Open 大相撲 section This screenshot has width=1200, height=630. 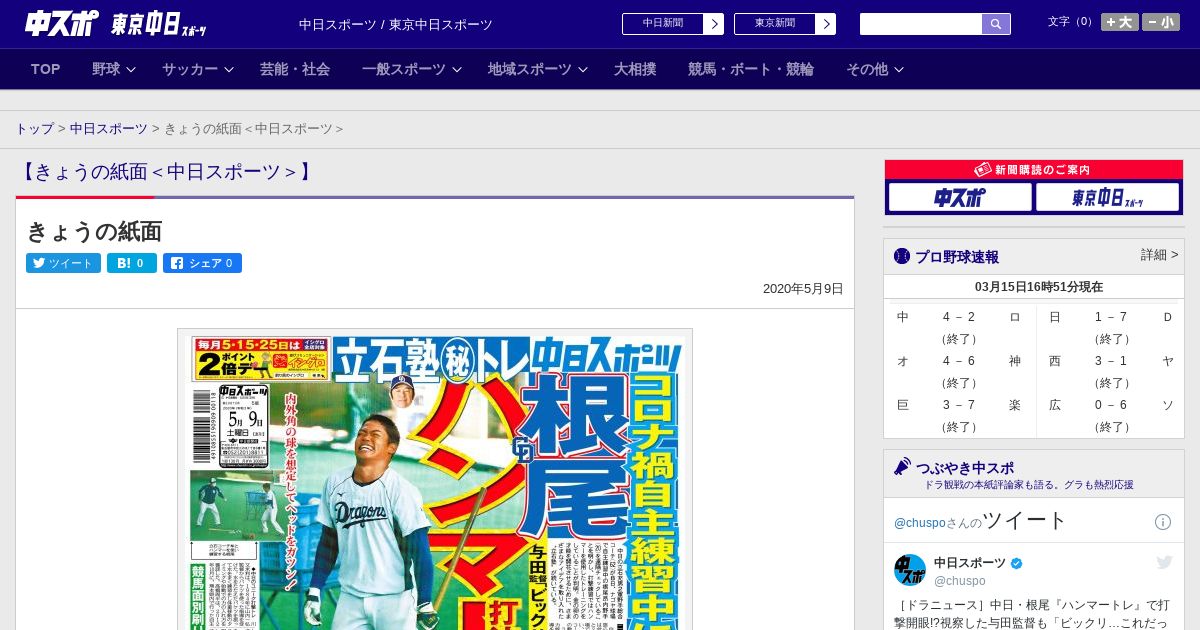[635, 69]
